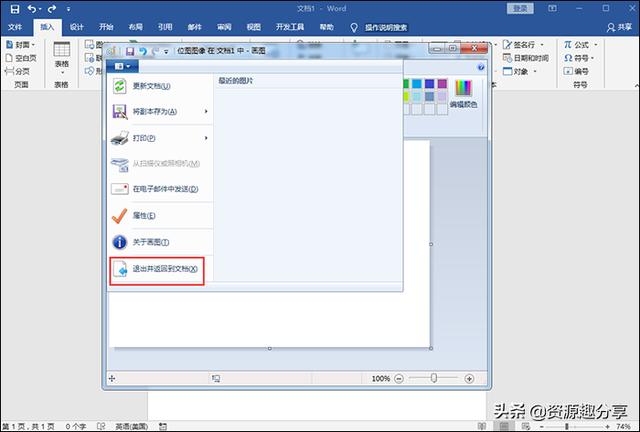Viewport: 640px width, 432px height.
Task: Open the 开发工具 ribbon tab
Action: coord(290,27)
